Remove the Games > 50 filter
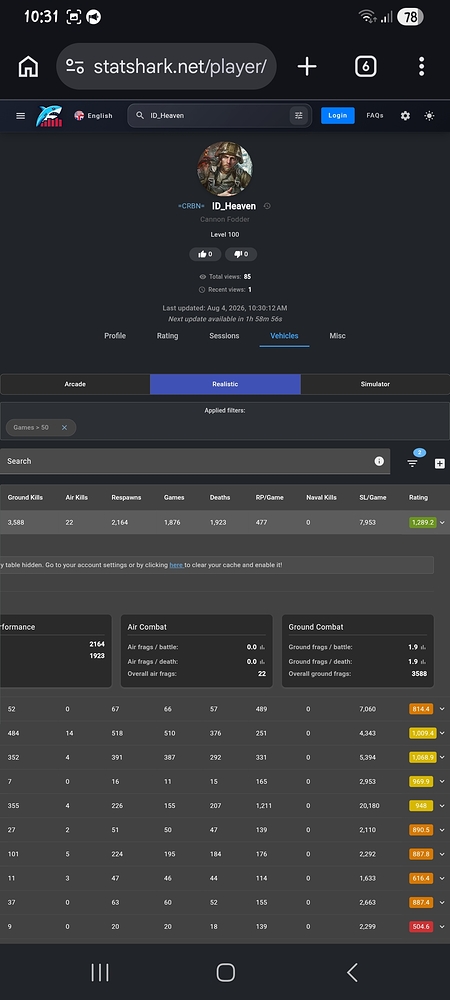Image resolution: width=450 pixels, height=1000 pixels. [64, 427]
